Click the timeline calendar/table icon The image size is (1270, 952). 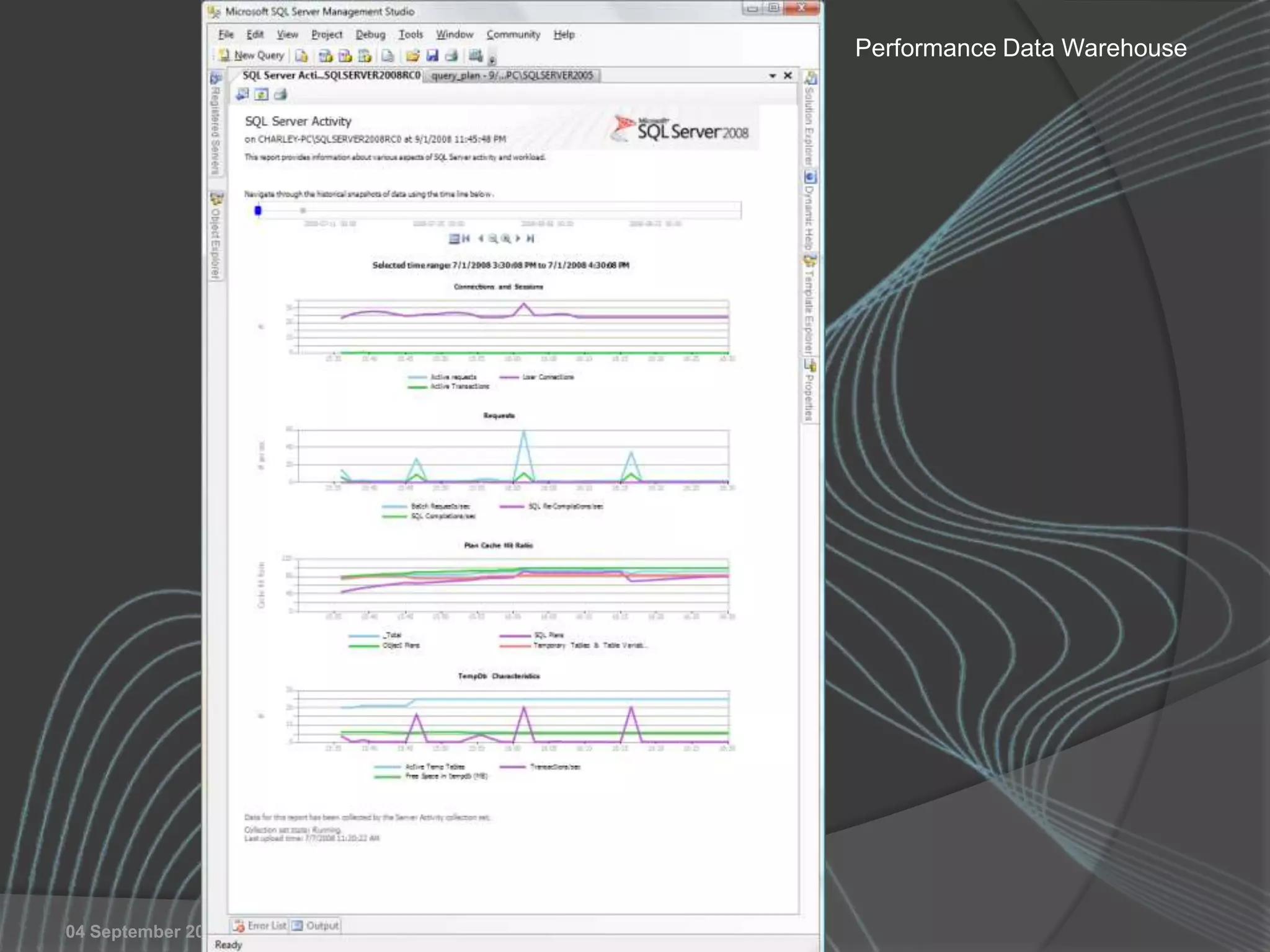(454, 238)
